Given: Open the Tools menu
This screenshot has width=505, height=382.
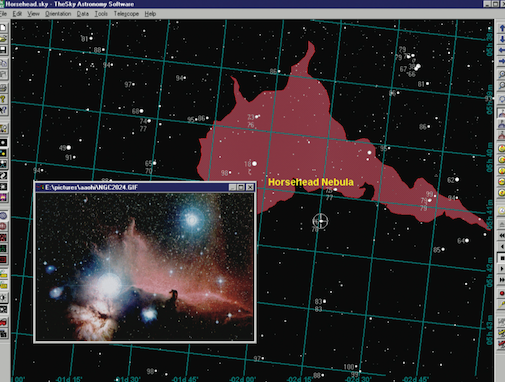Looking at the screenshot, I should (x=101, y=14).
